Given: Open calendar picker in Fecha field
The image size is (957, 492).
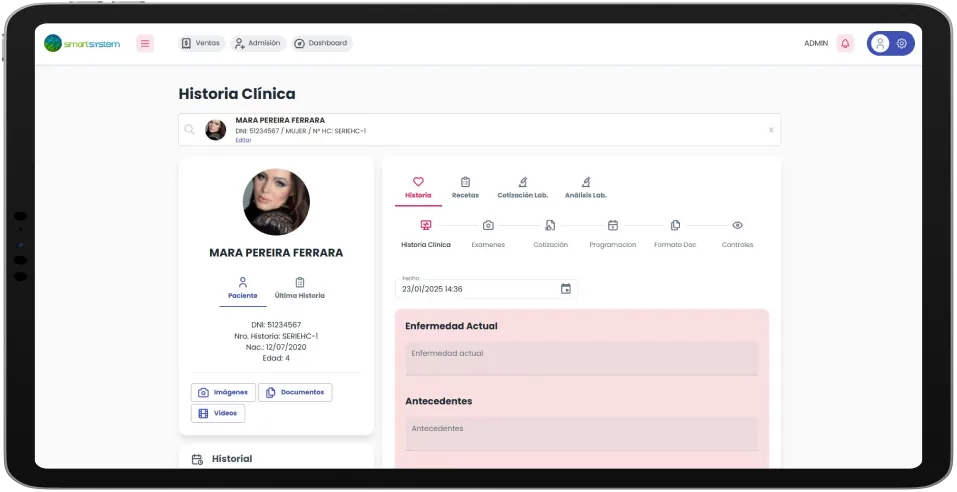Looking at the screenshot, I should coord(566,289).
